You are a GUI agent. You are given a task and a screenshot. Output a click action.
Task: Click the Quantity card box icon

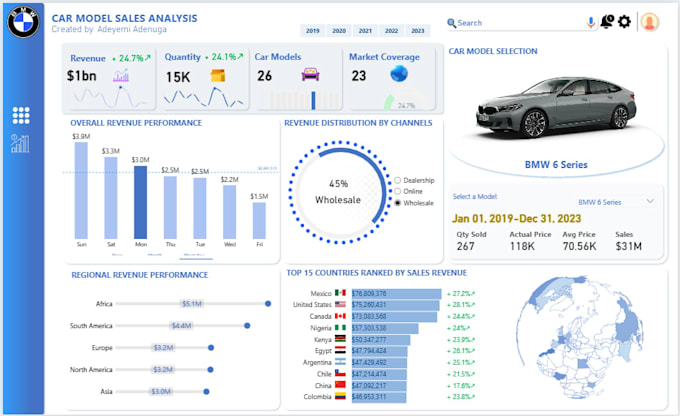(x=218, y=75)
